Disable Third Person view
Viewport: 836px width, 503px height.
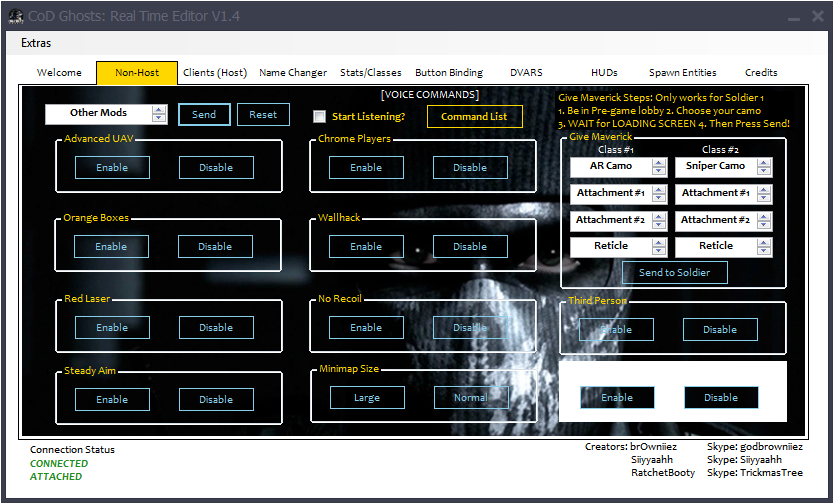(x=720, y=330)
